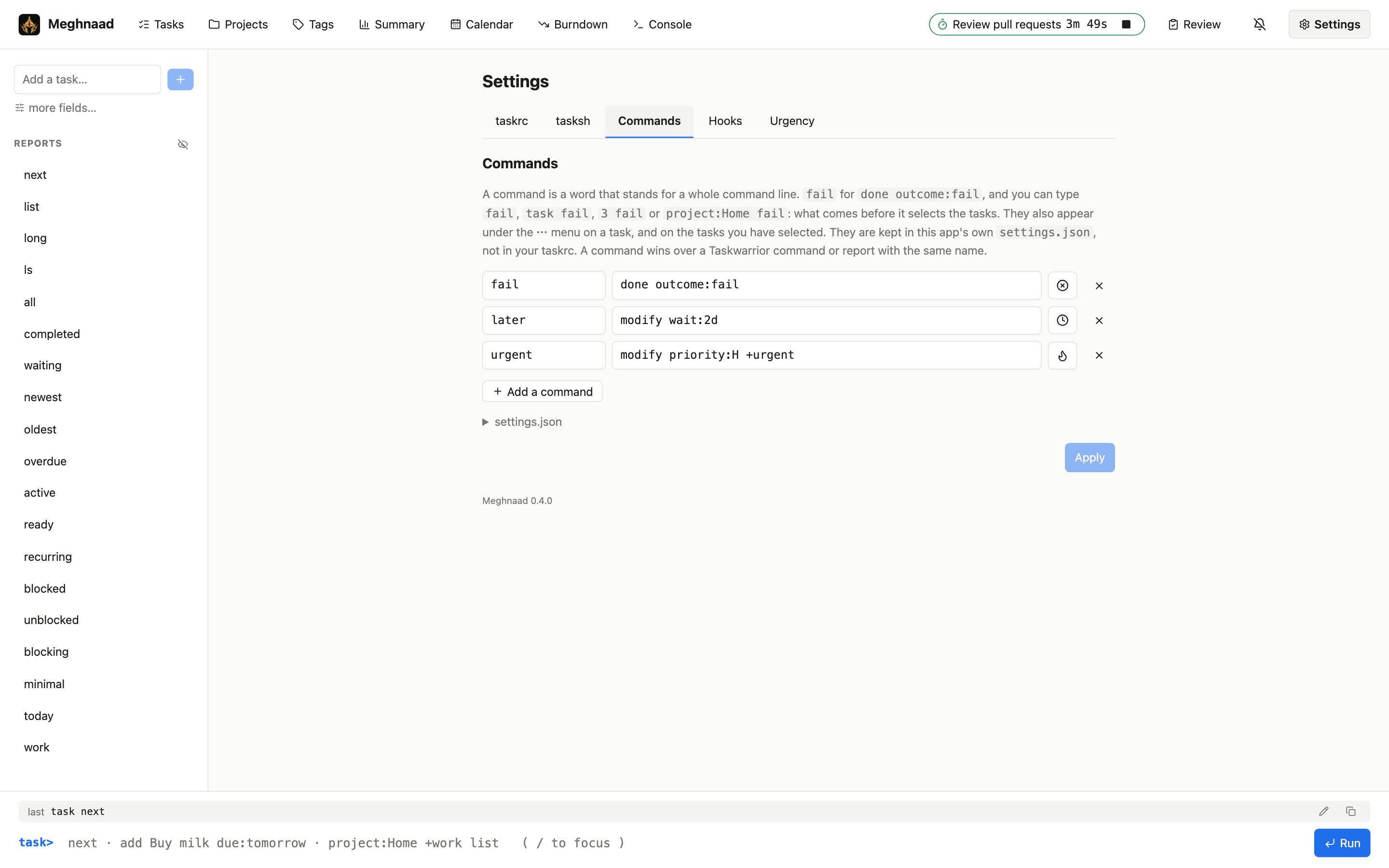1389x868 pixels.
Task: Open the Calendar view
Action: [481, 24]
